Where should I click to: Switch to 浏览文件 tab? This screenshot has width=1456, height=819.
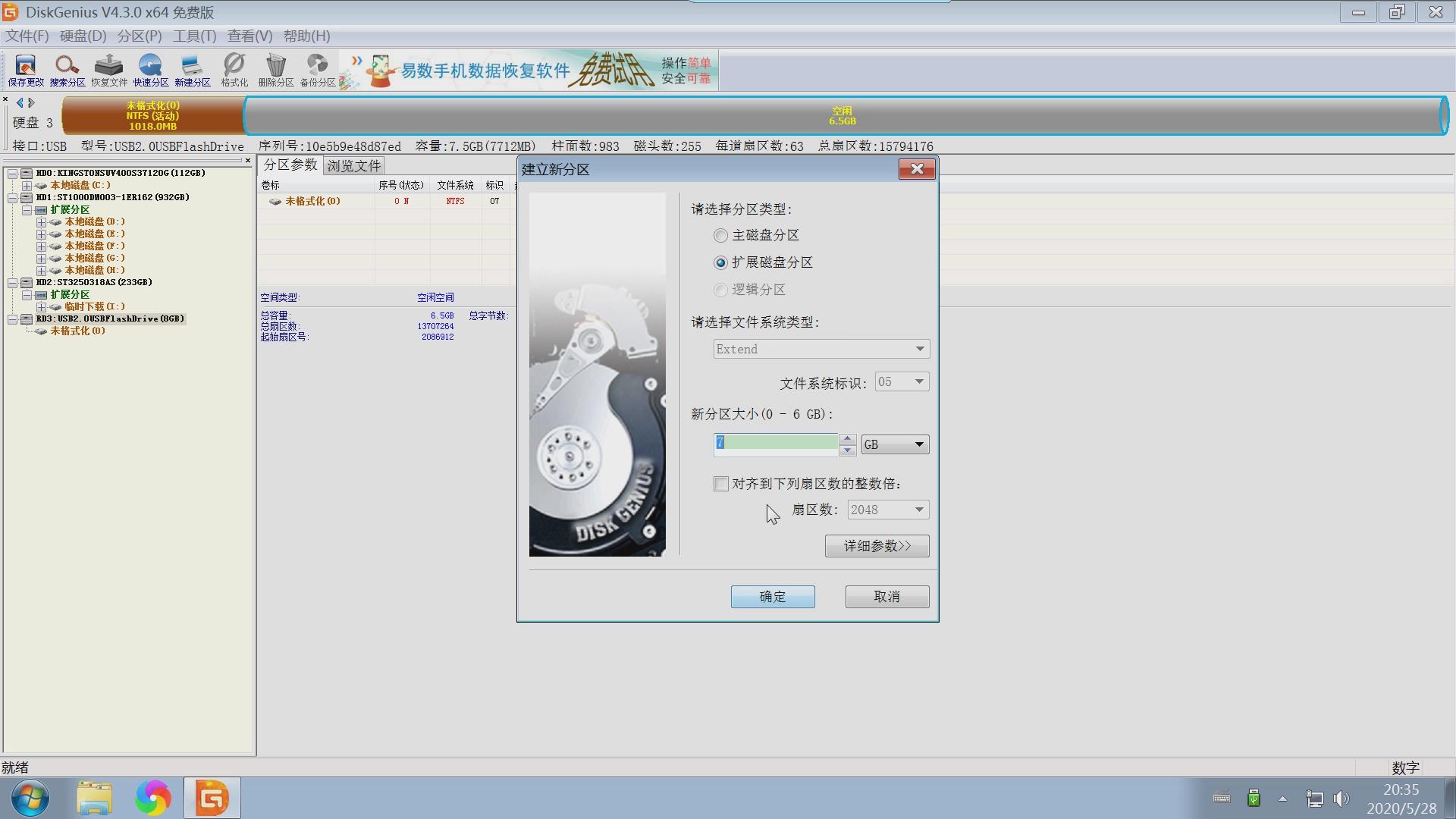tap(354, 165)
